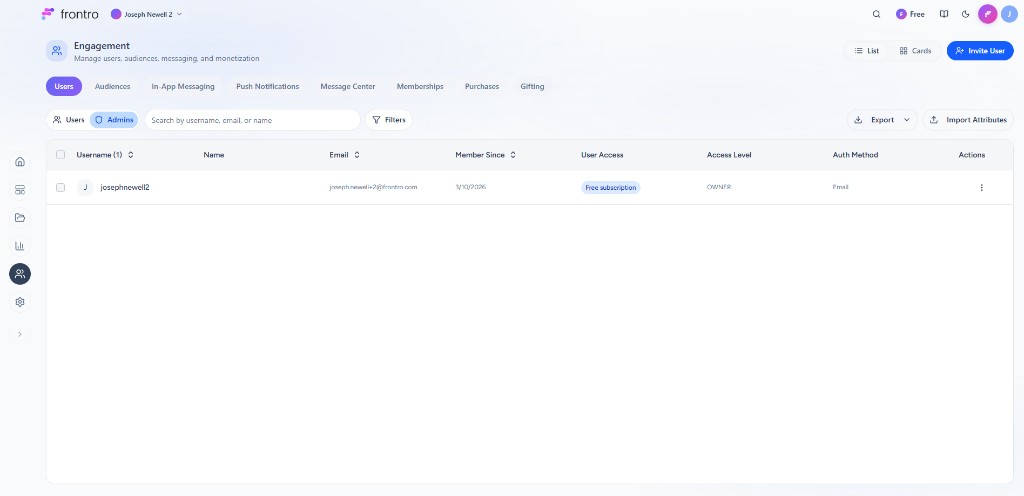Open the settings gear sidebar icon
Image resolution: width=1024 pixels, height=496 pixels.
coord(20,302)
